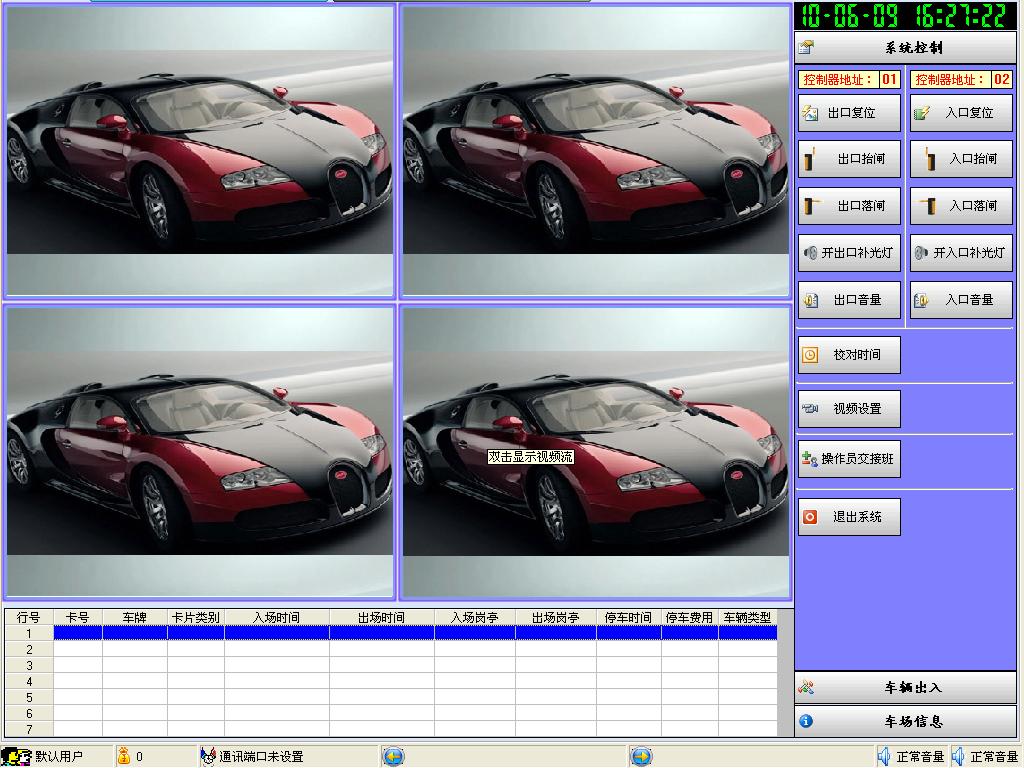Viewport: 1024px width, 768px height.
Task: Click the 停车费用 column header
Action: (x=690, y=617)
